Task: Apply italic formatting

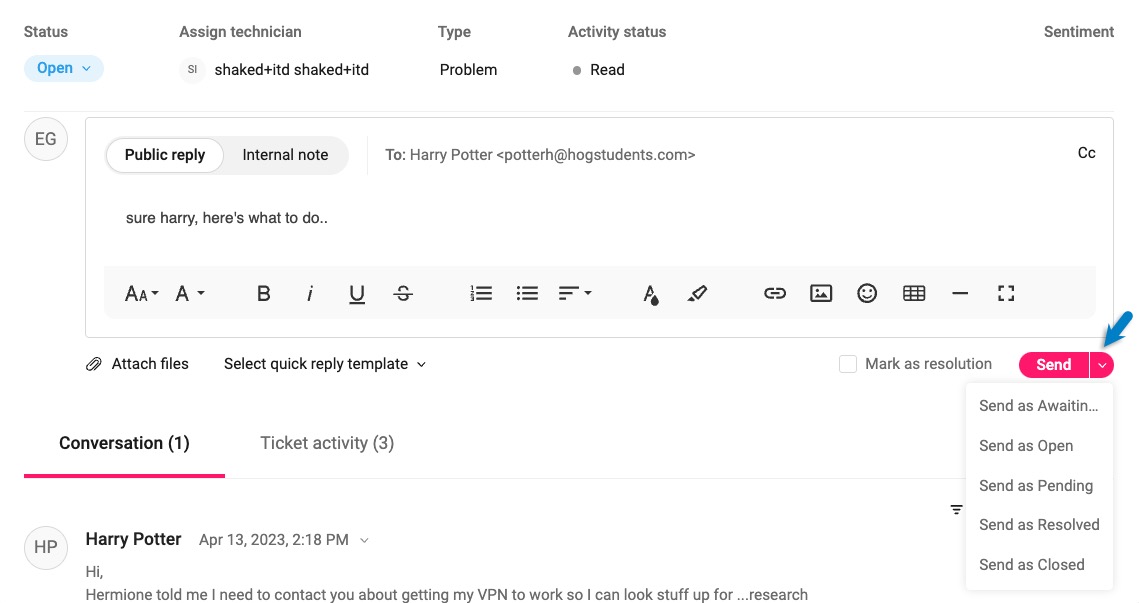Action: point(310,294)
